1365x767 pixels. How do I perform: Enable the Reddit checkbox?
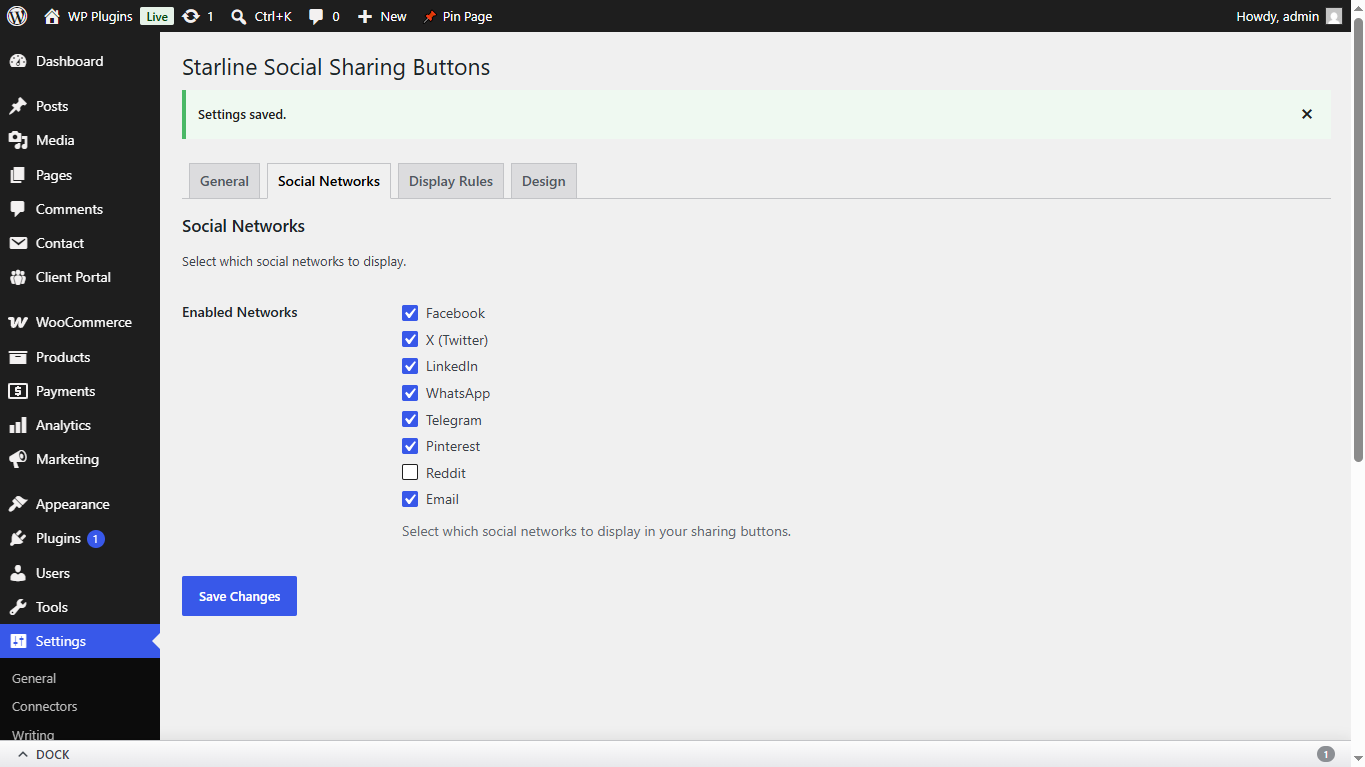(410, 473)
